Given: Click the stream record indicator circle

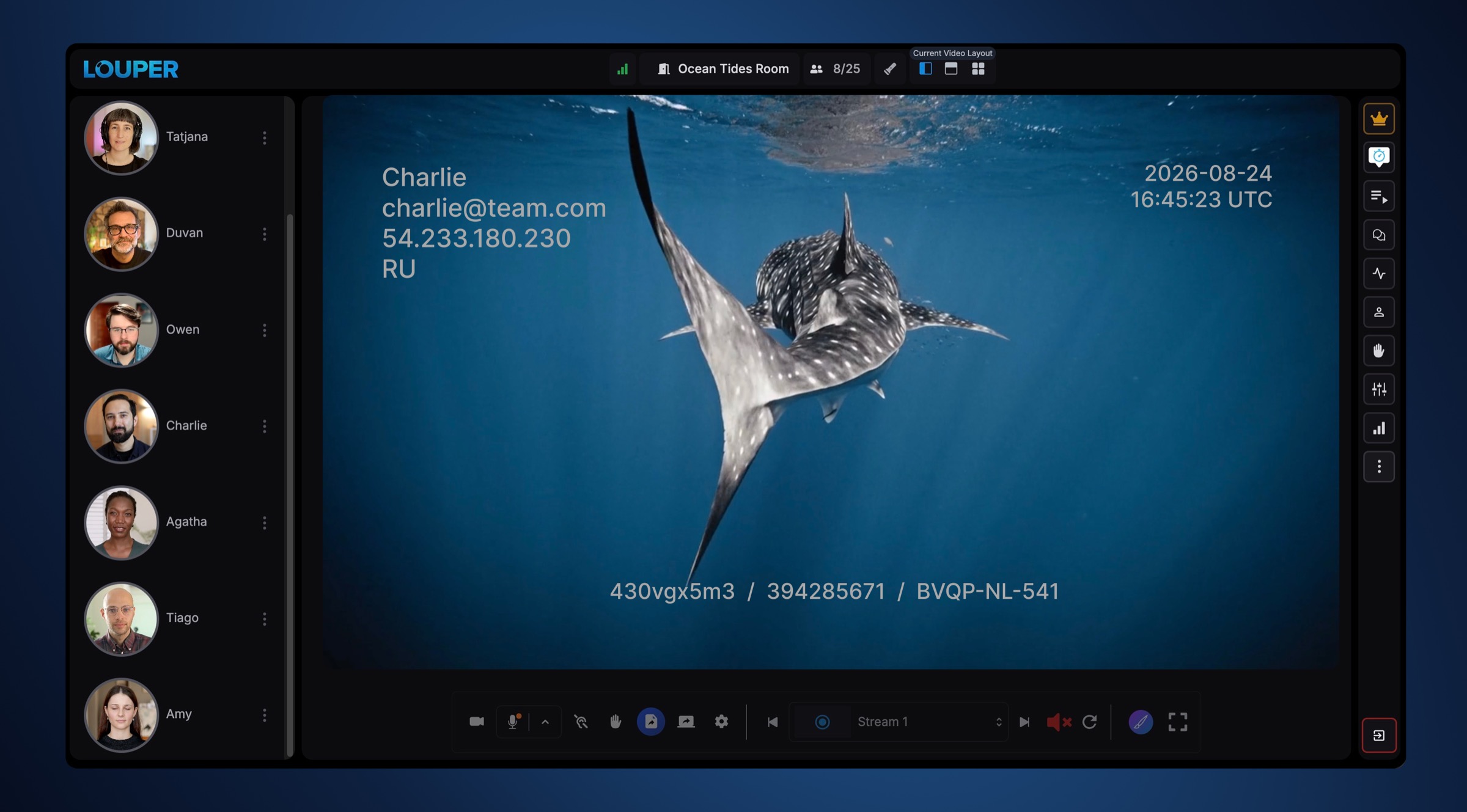Looking at the screenshot, I should pyautogui.click(x=822, y=722).
